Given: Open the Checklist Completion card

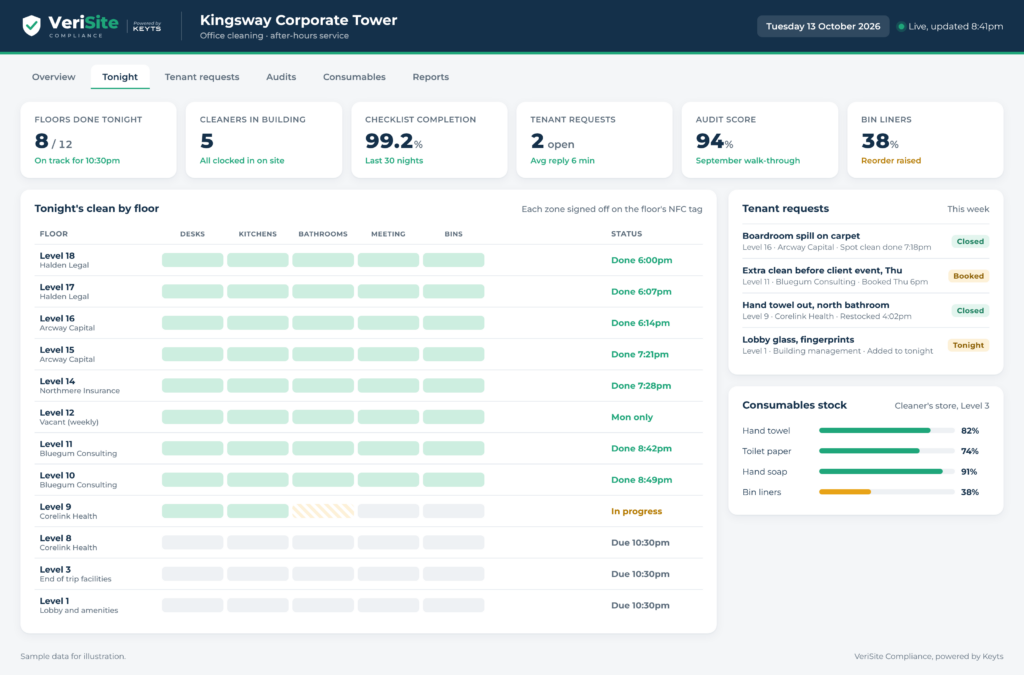Looking at the screenshot, I should pos(429,140).
